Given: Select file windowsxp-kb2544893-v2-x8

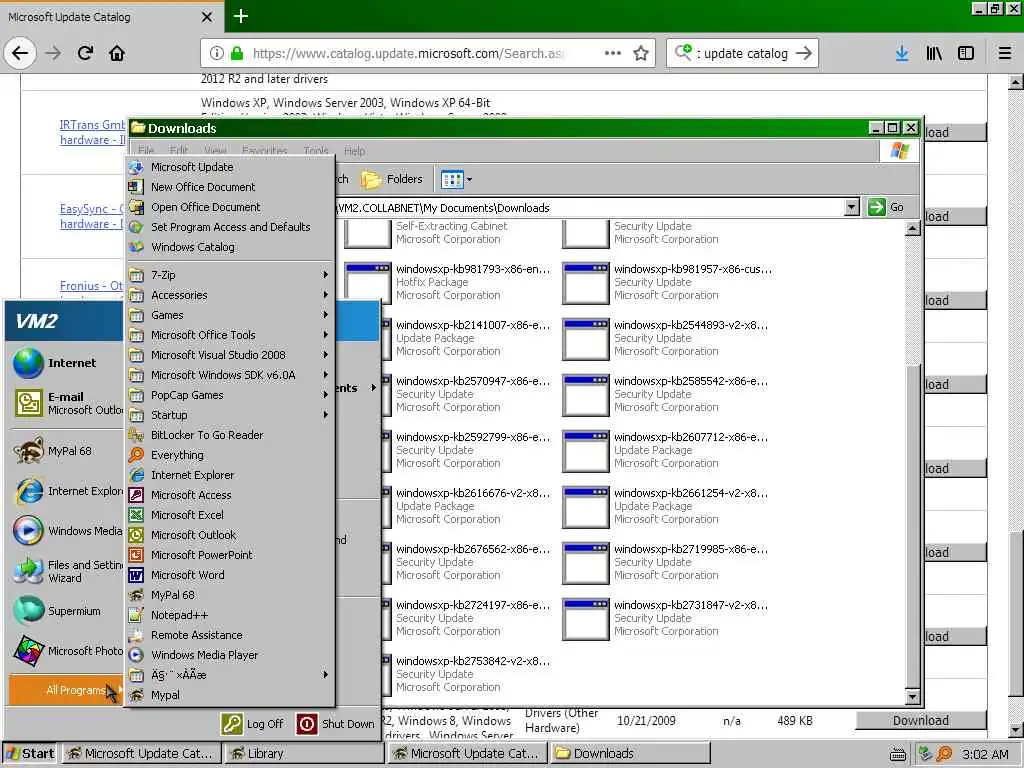Looking at the screenshot, I should 666,338.
